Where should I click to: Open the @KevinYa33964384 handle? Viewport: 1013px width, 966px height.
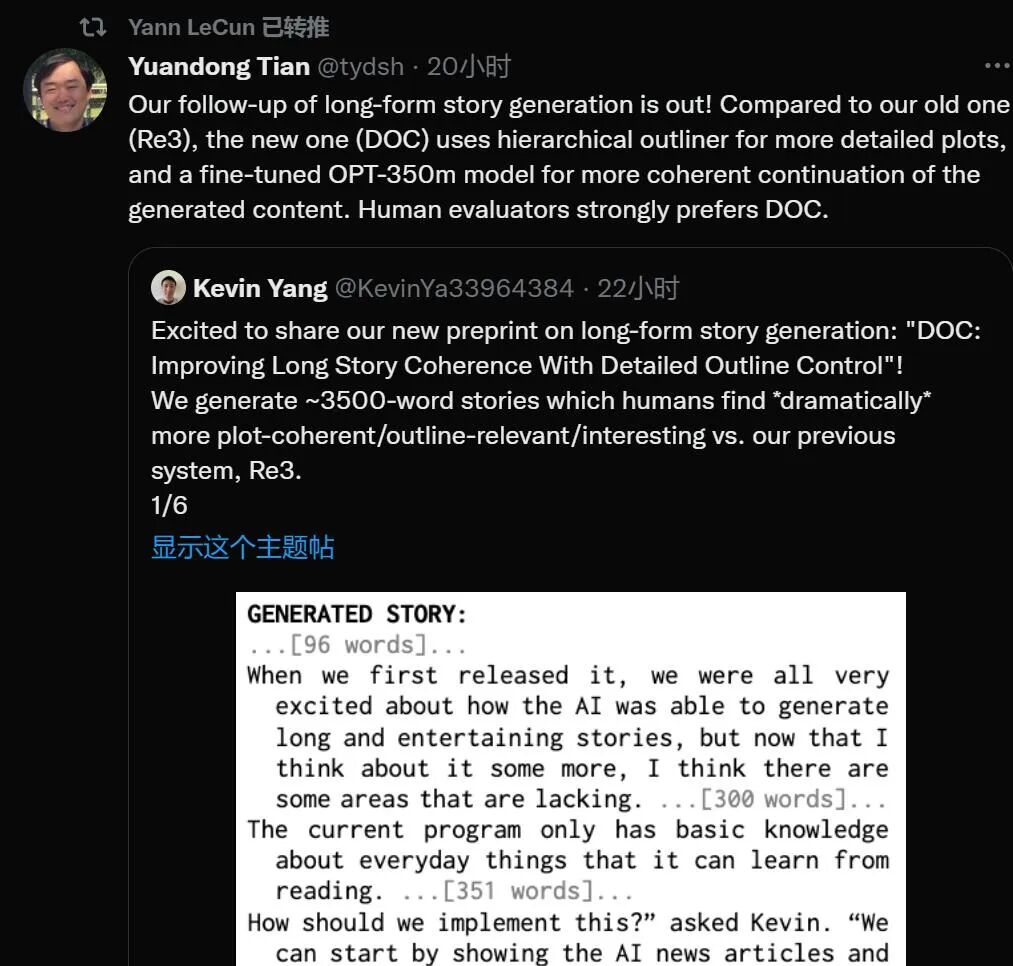454,289
